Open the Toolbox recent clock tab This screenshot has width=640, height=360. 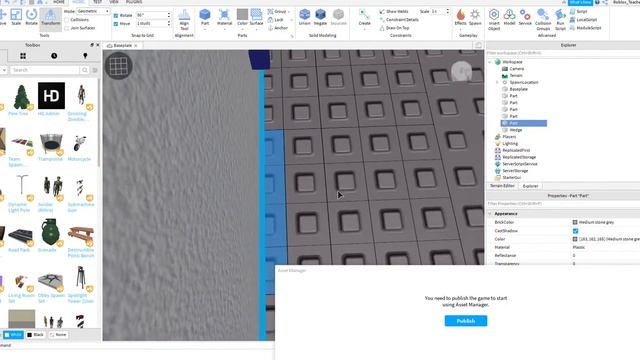pyautogui.click(x=54, y=56)
